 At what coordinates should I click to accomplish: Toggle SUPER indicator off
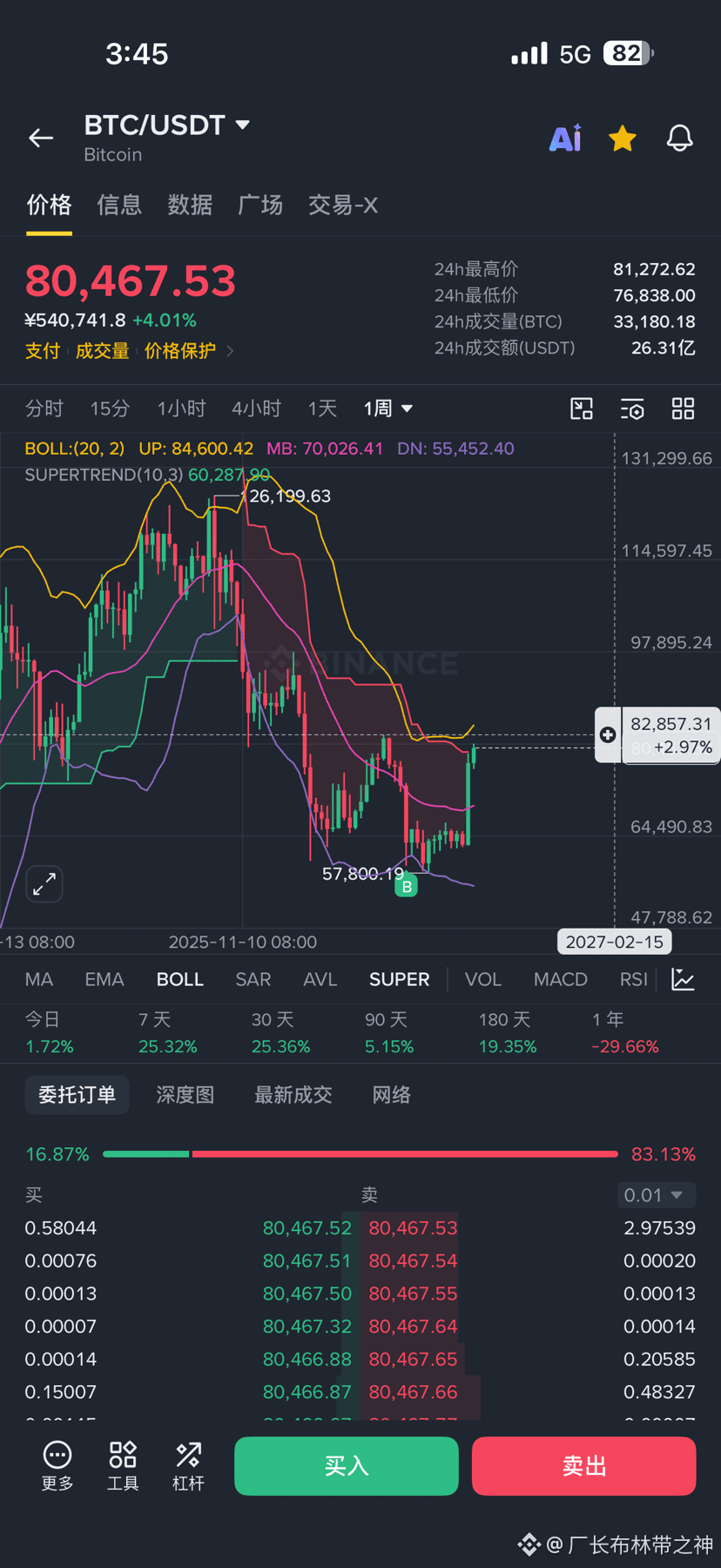click(400, 979)
